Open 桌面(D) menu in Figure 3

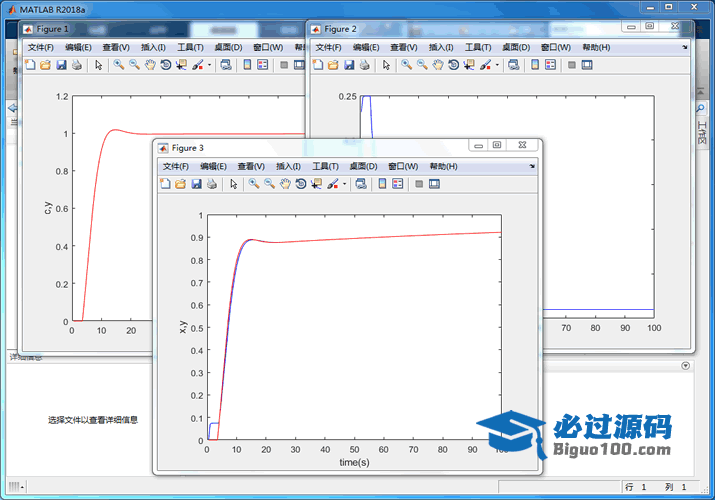point(363,166)
